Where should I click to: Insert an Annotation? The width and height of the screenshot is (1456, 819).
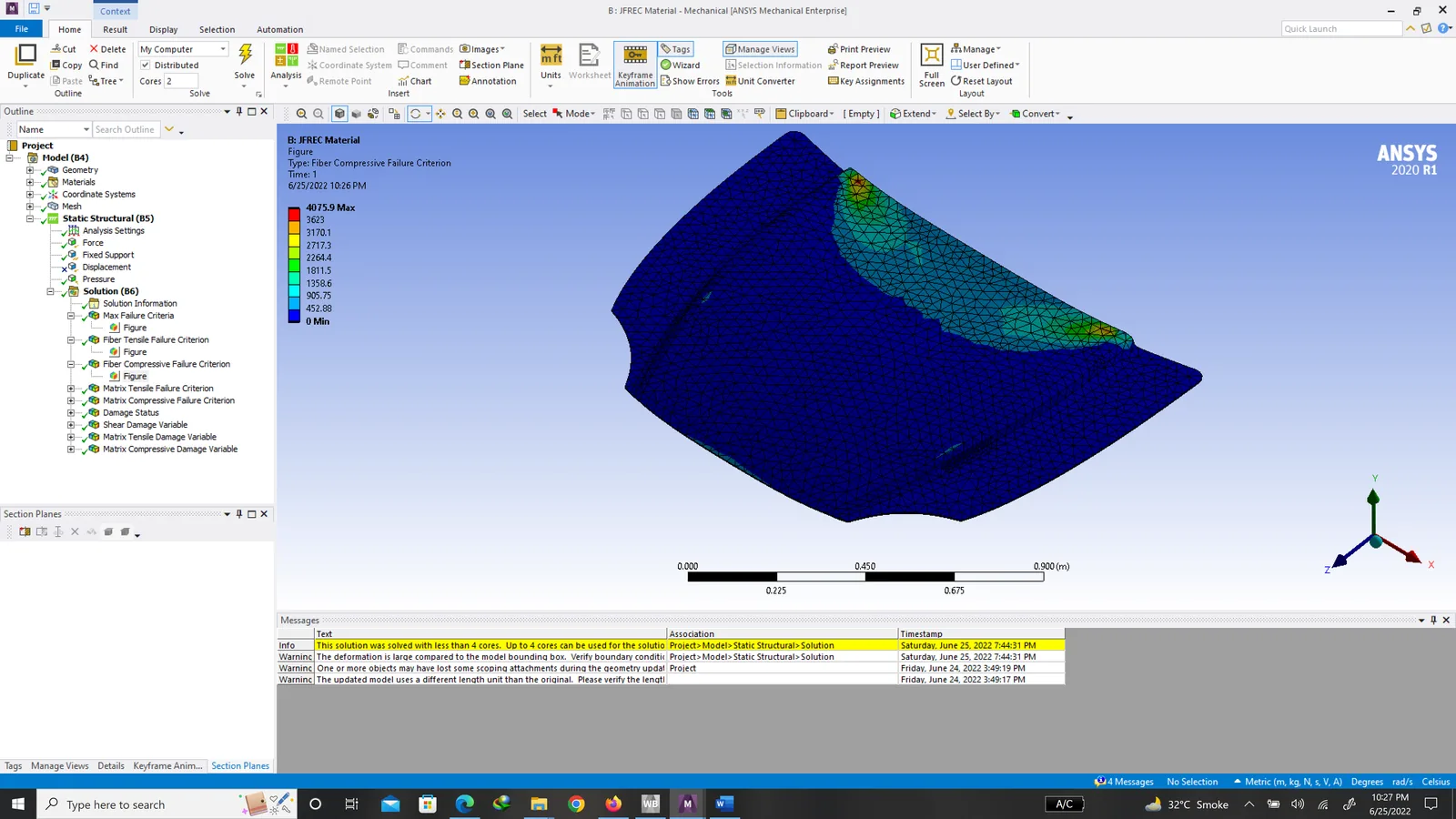[488, 81]
